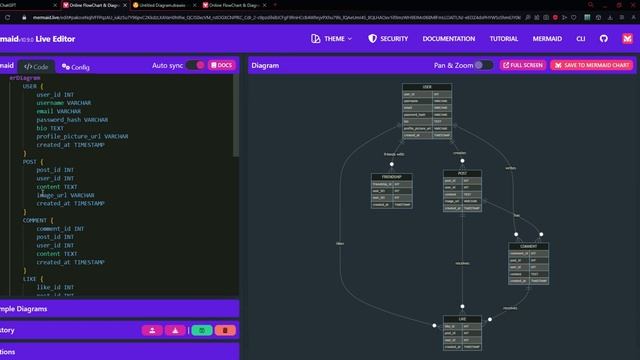Click the 'image_url VARCHAR' code line
This screenshot has width=640, height=360.
click(x=65, y=195)
